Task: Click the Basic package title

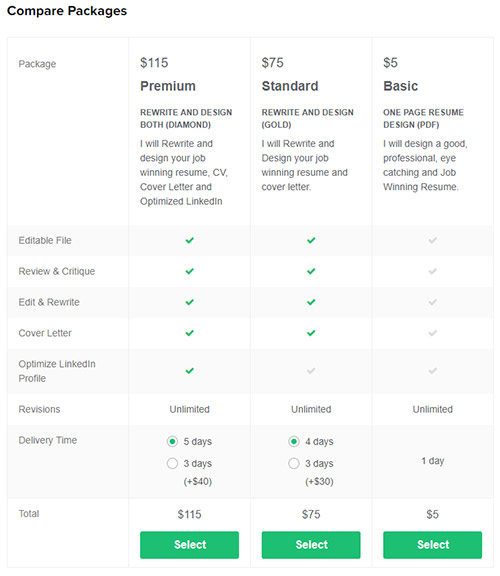Action: [400, 86]
